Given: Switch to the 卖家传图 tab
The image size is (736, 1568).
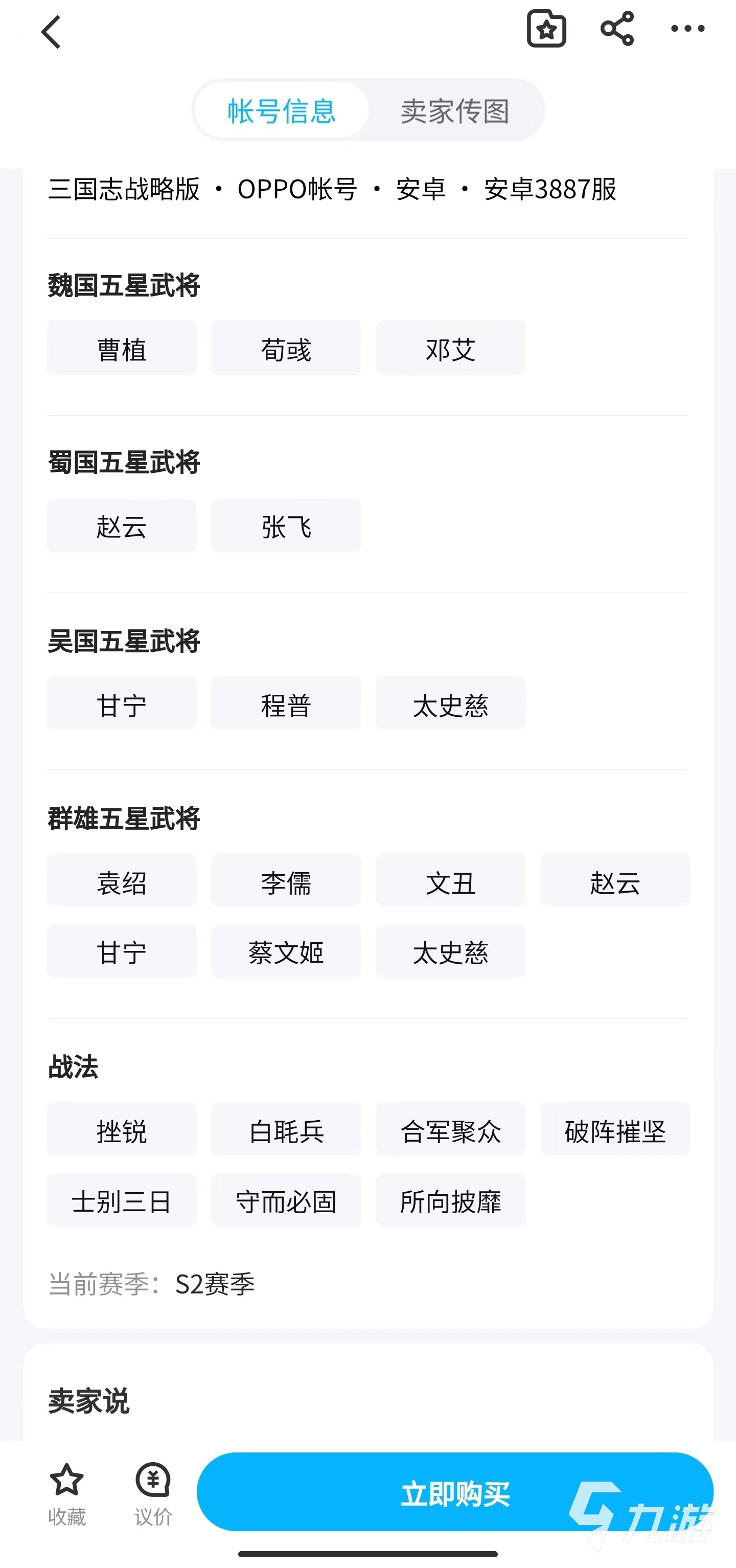Looking at the screenshot, I should pos(455,111).
